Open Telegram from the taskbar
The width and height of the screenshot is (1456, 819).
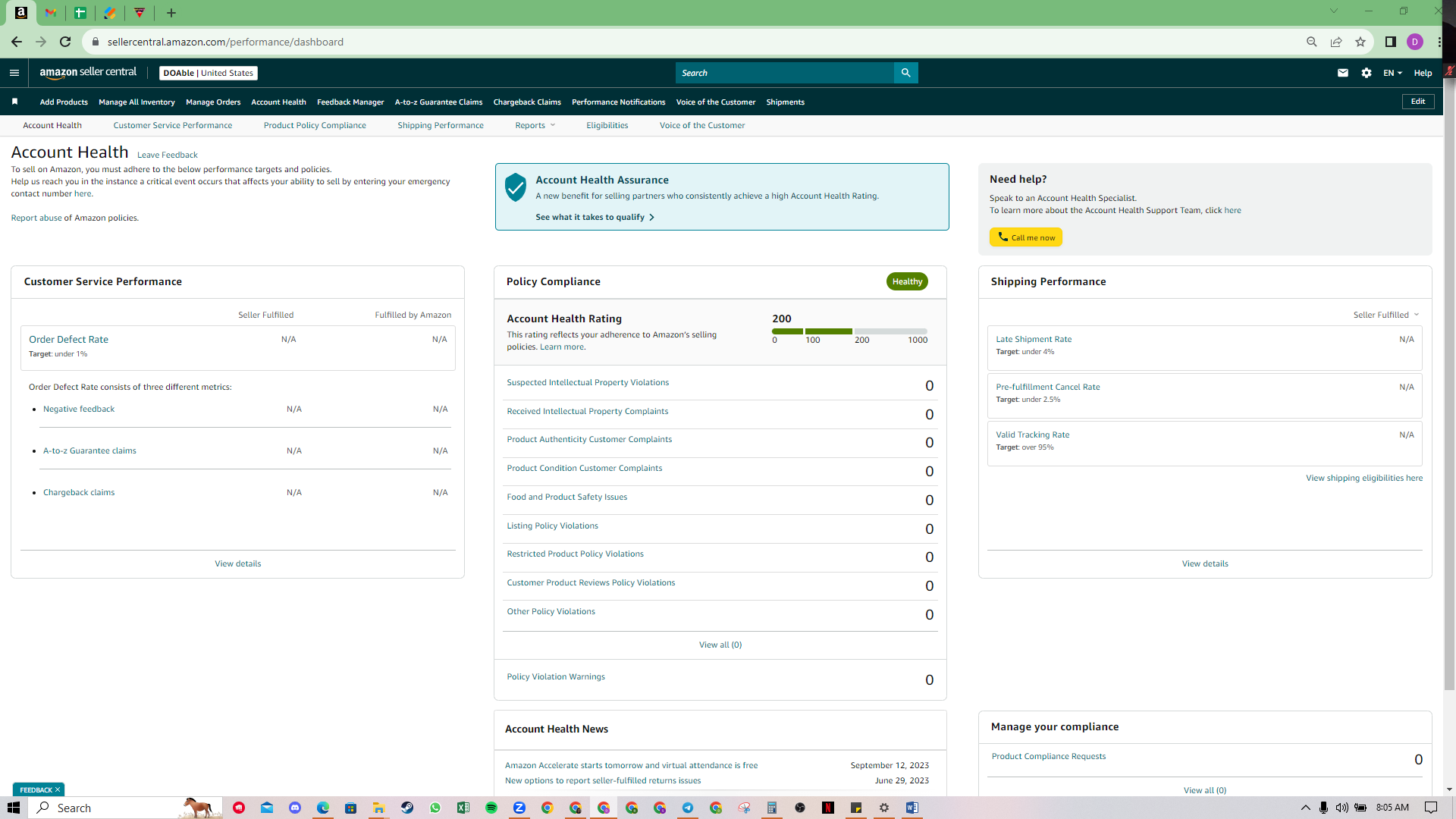pos(688,808)
